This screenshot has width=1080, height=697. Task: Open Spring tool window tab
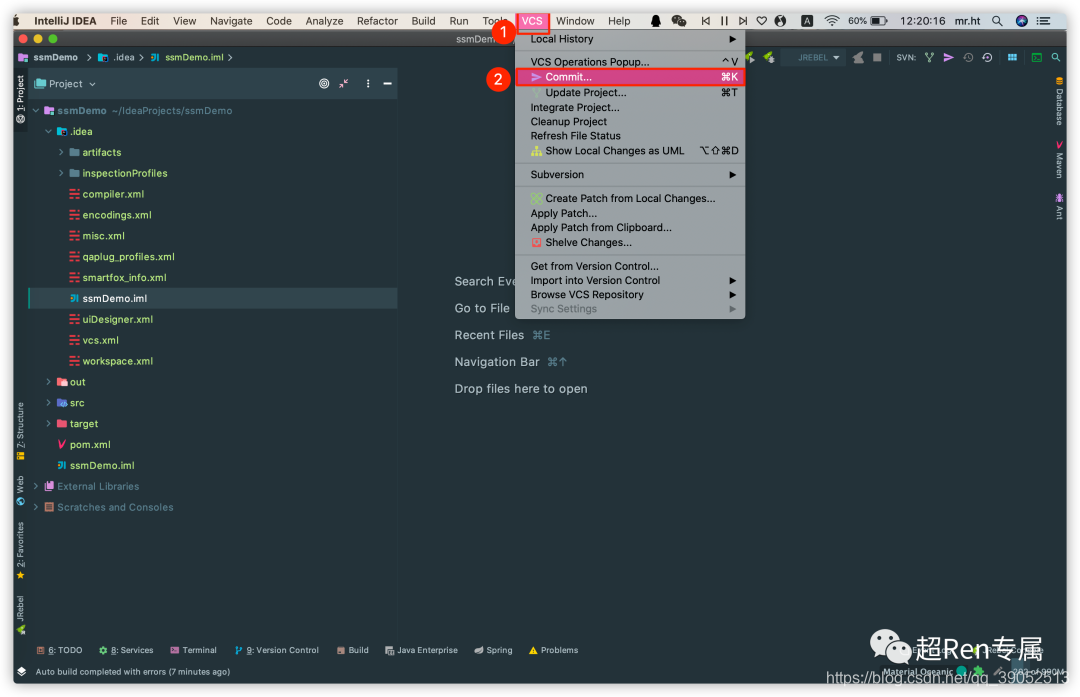coord(493,650)
